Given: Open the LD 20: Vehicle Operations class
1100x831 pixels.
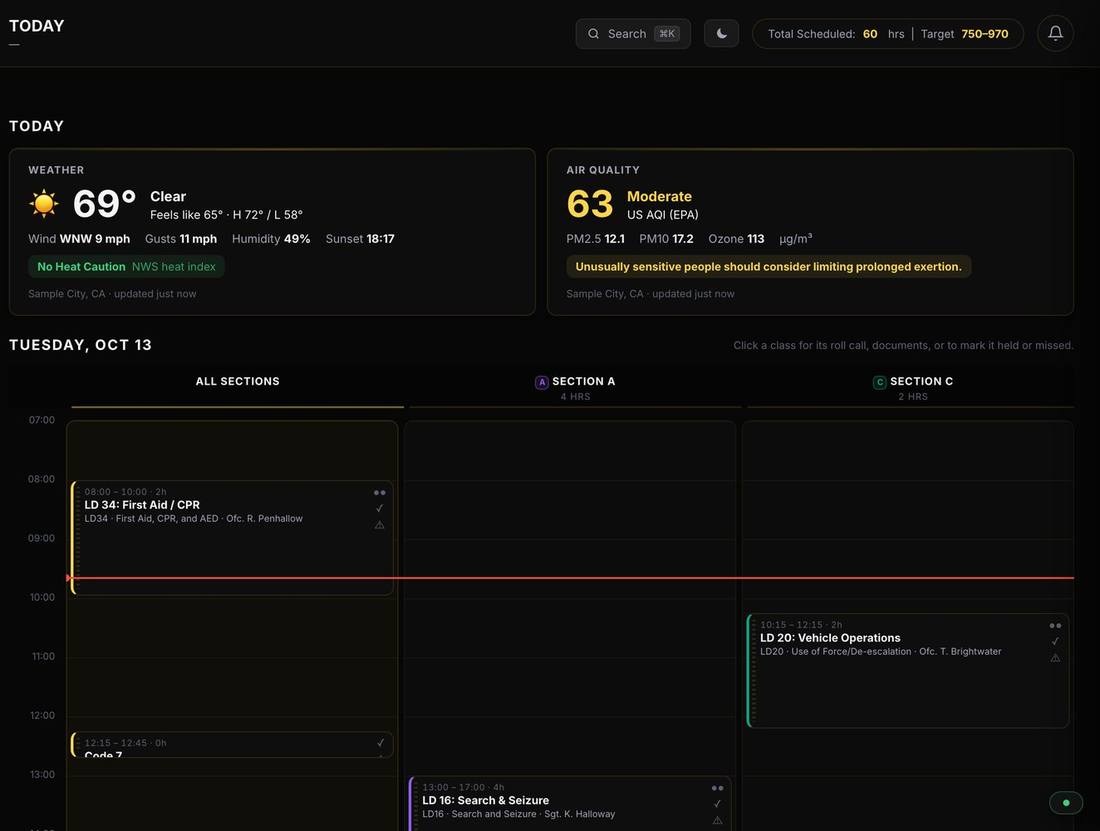Looking at the screenshot, I should (x=908, y=671).
